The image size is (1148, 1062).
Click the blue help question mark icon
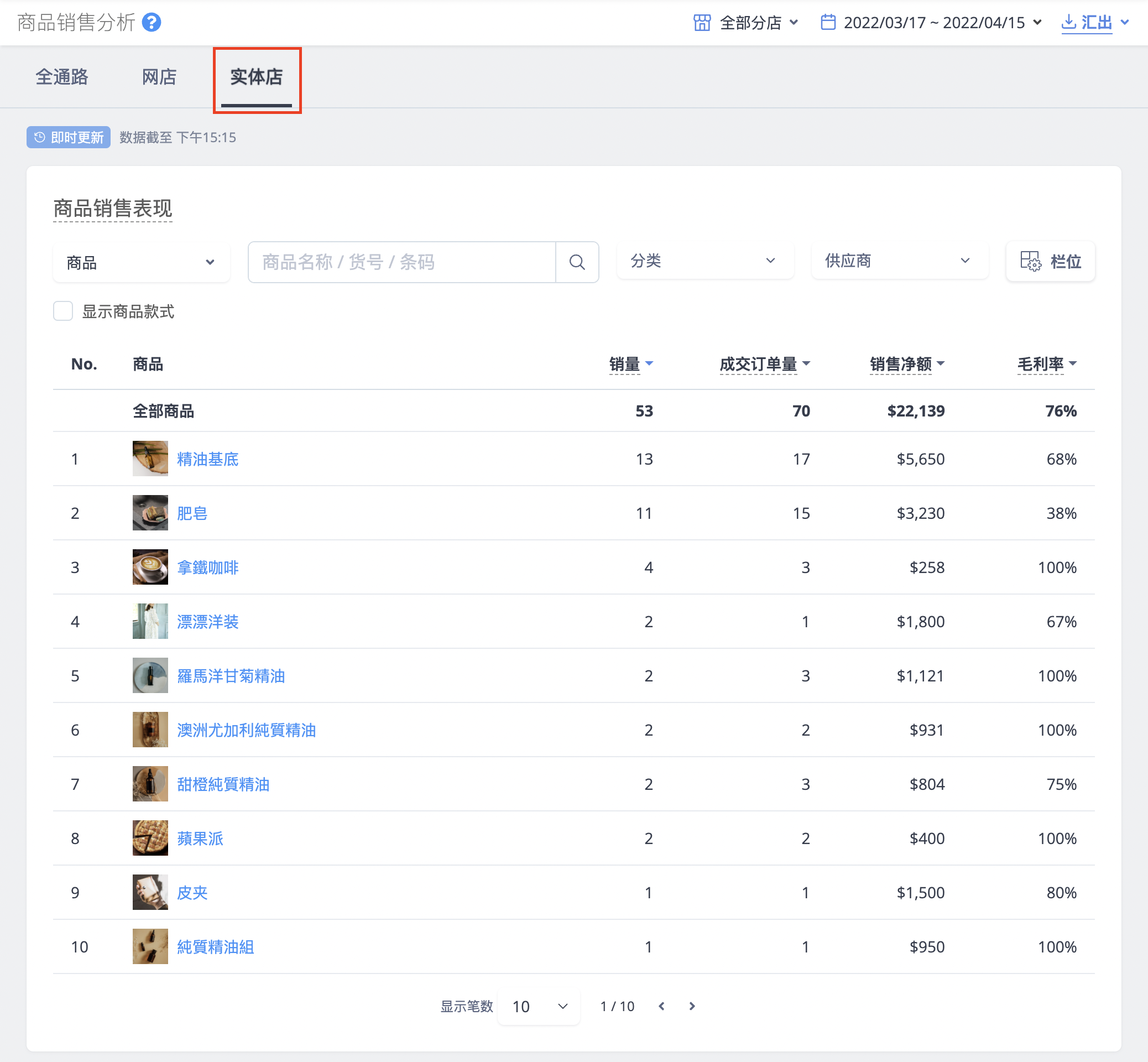tap(152, 23)
